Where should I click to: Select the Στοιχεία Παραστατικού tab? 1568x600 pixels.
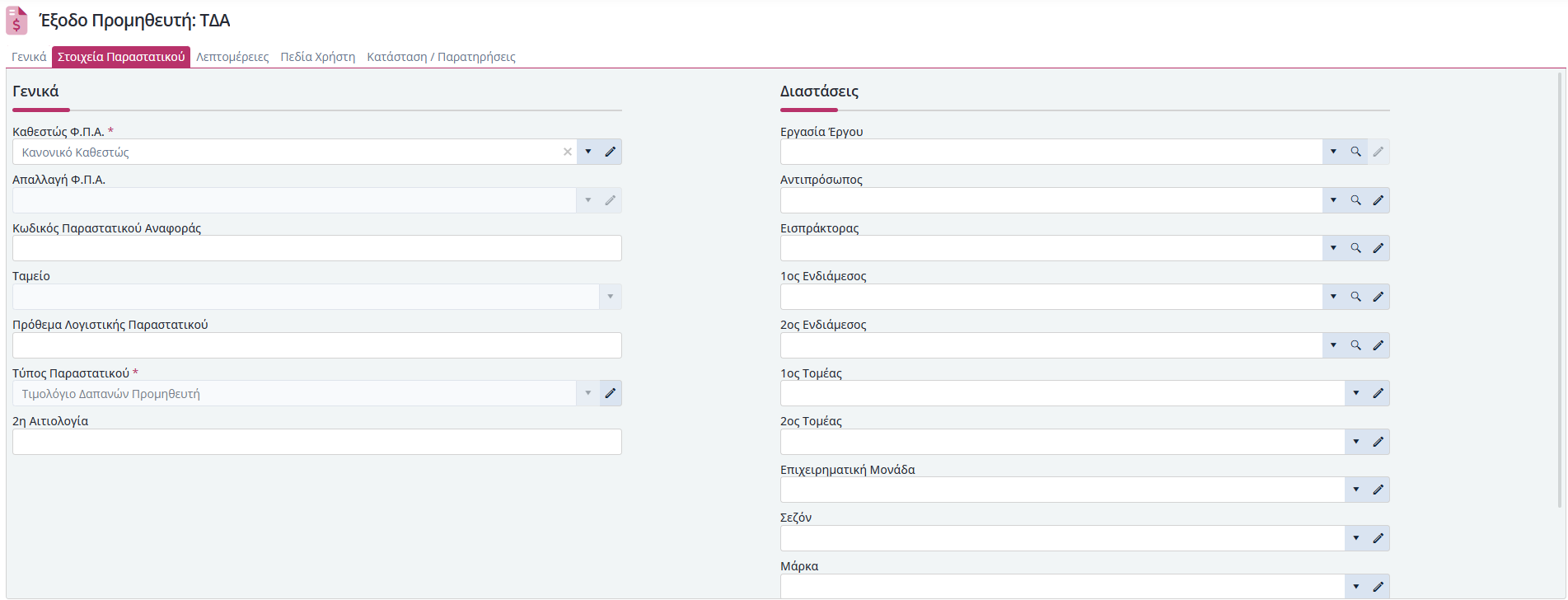pyautogui.click(x=121, y=57)
